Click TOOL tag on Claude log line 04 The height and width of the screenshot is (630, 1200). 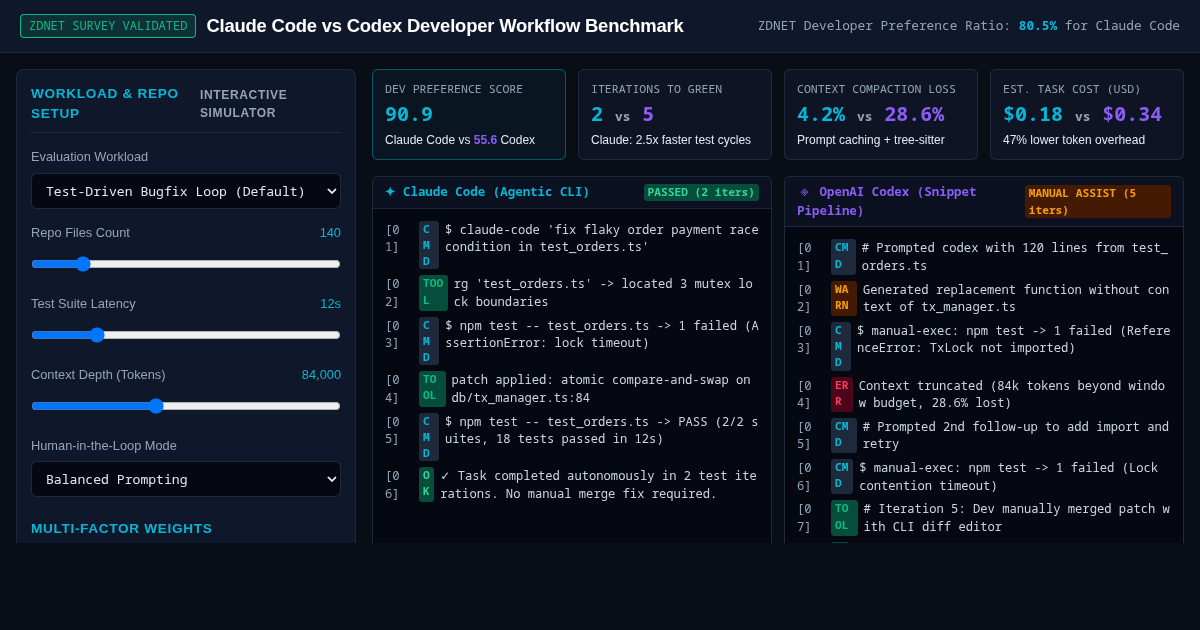coord(432,388)
